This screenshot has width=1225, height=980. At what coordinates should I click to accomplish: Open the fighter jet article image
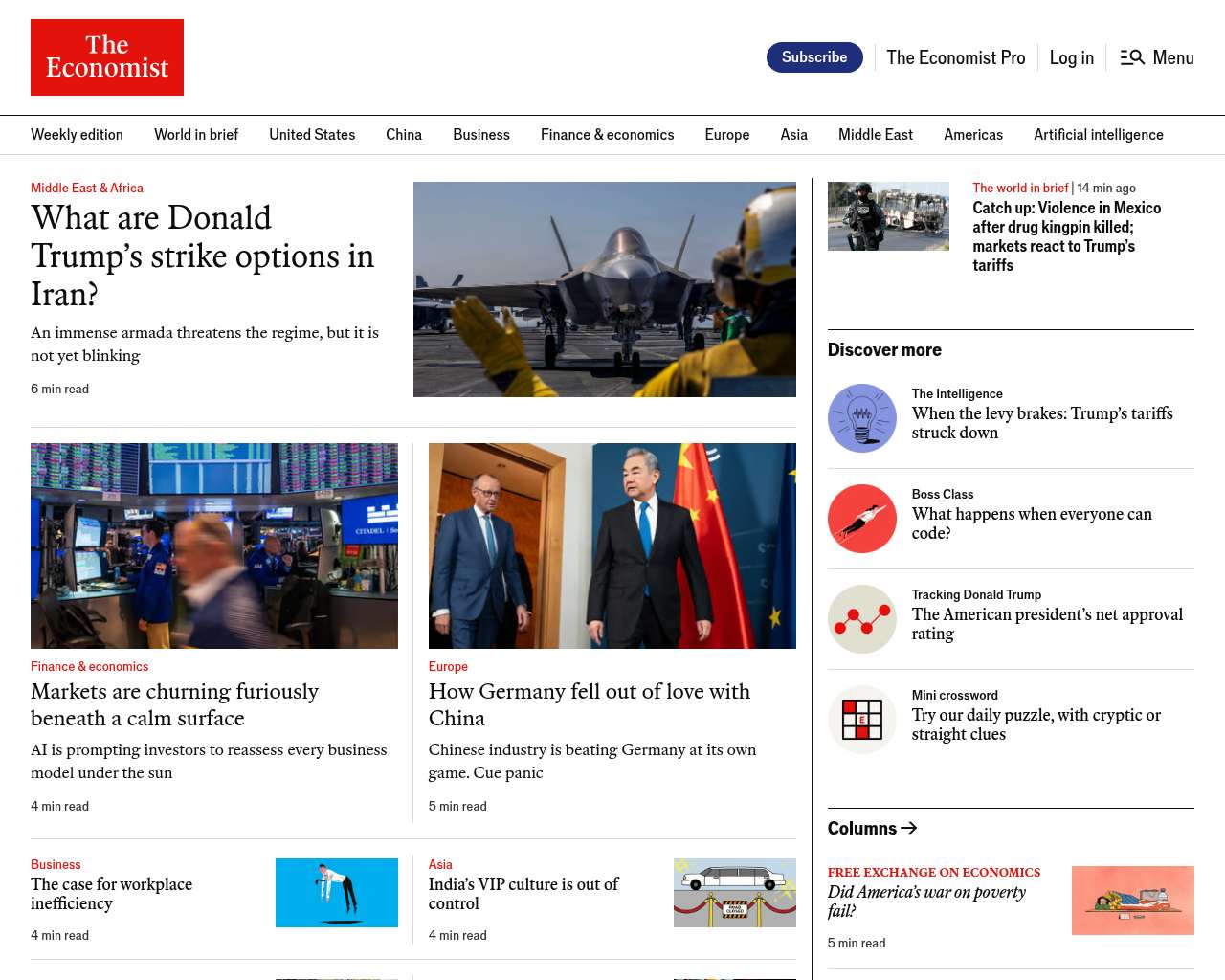coord(604,289)
